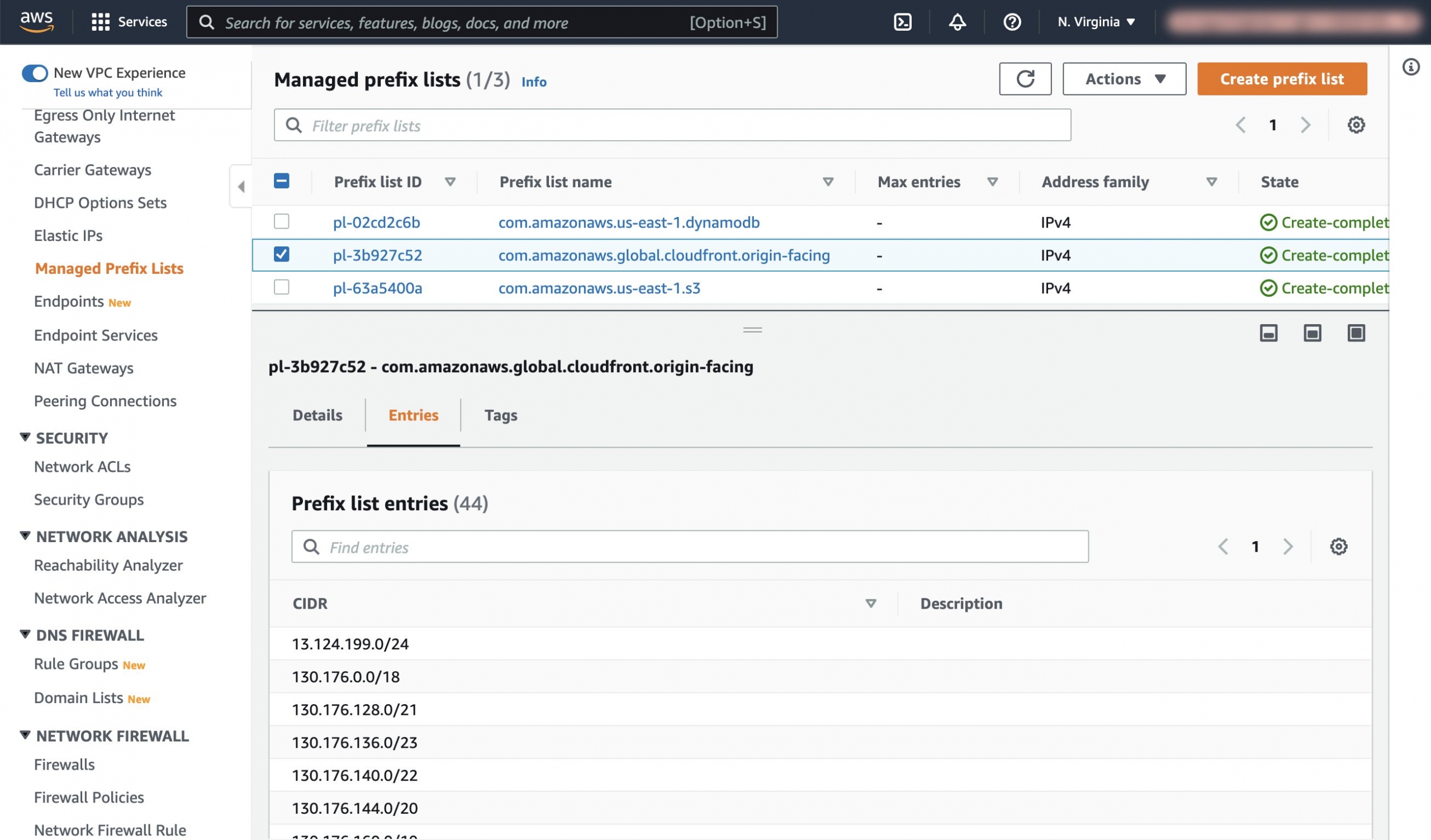This screenshot has height=840, width=1431.
Task: Open Security Groups in sidebar
Action: point(88,500)
